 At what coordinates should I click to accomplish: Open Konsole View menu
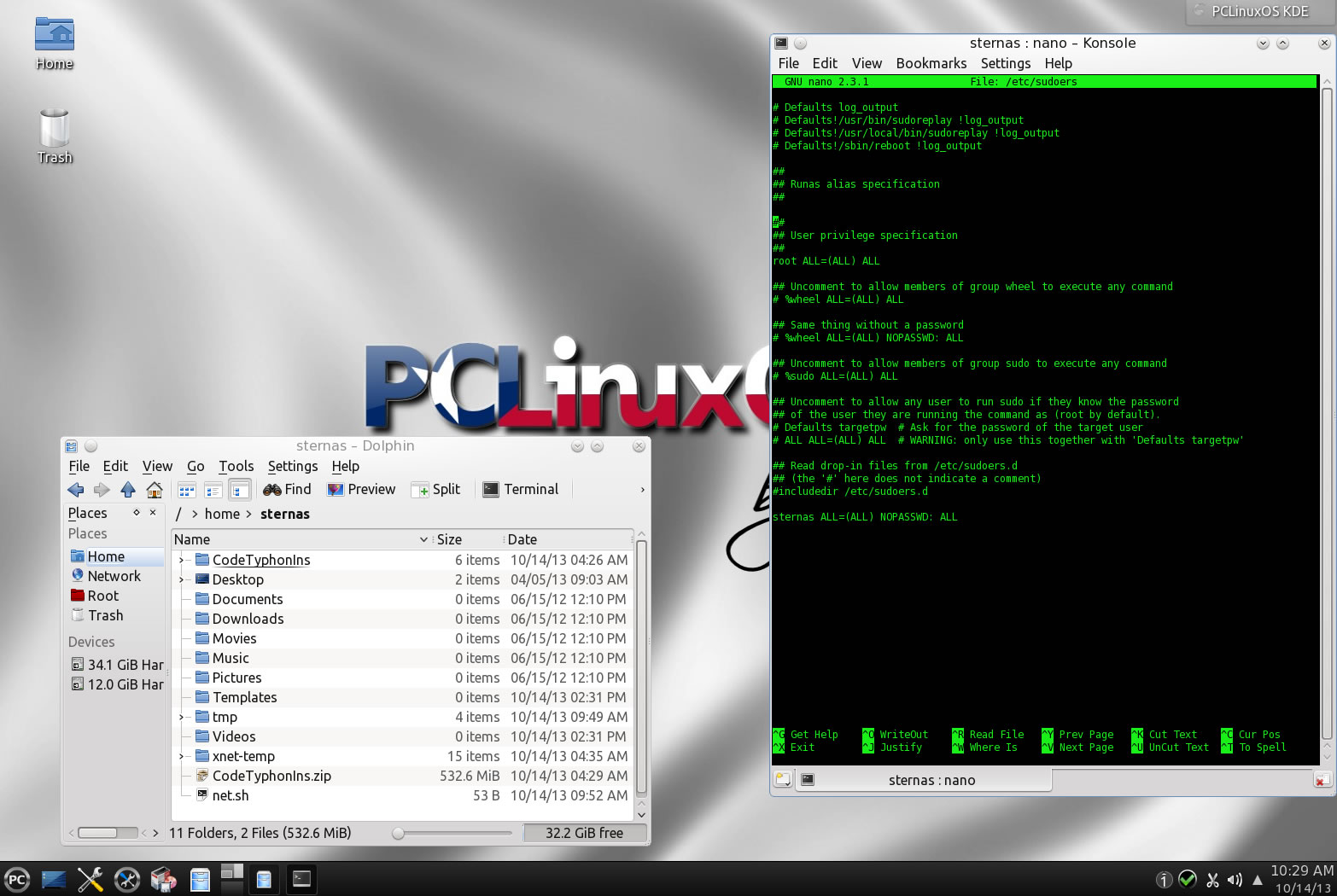[867, 63]
